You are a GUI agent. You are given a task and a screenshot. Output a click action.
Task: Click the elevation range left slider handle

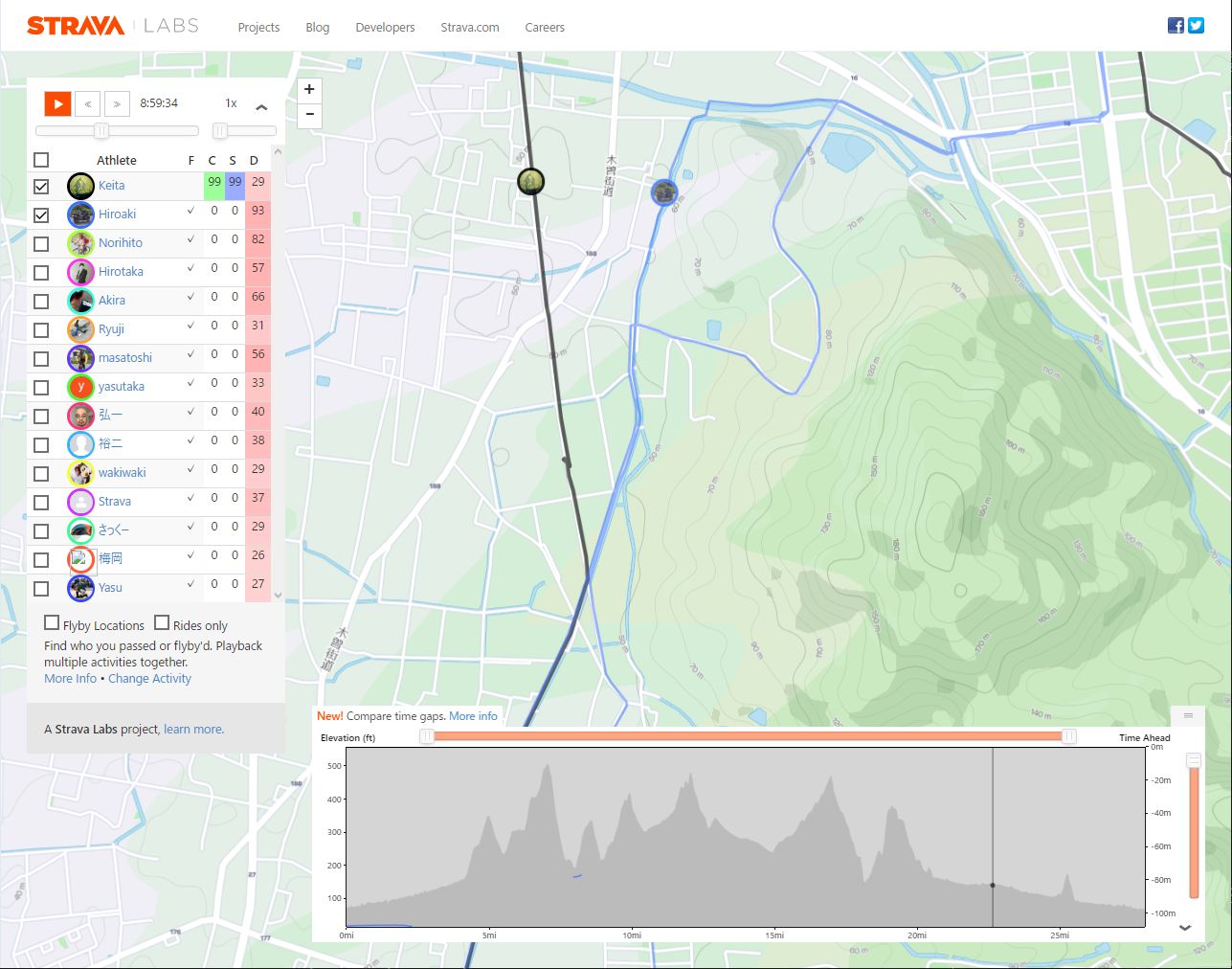tap(427, 735)
